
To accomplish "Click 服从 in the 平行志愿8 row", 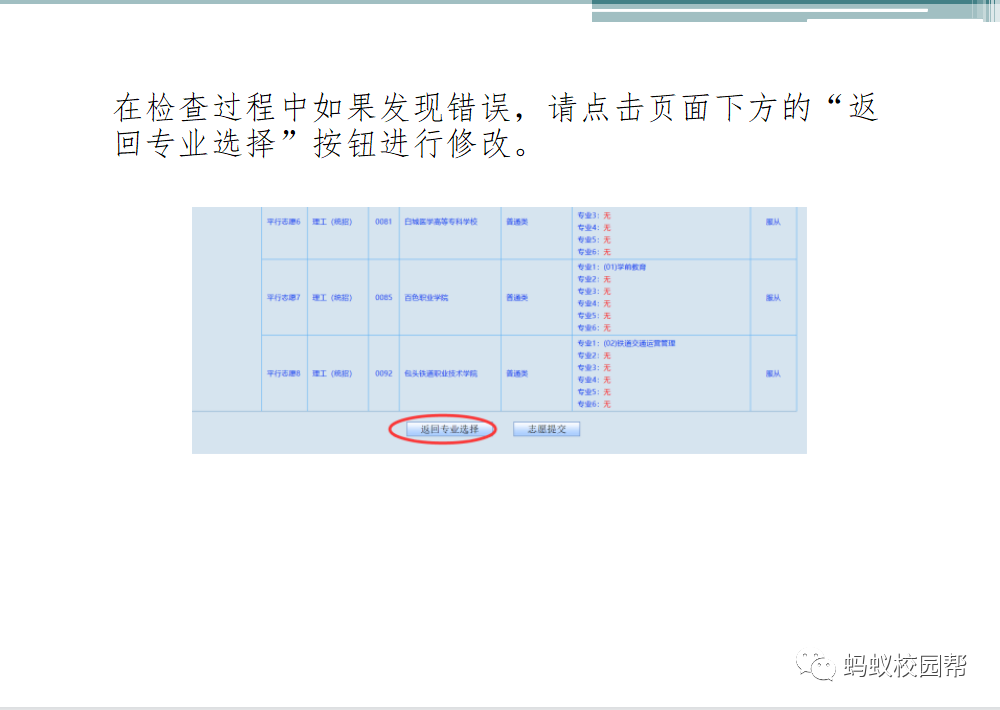I will pyautogui.click(x=772, y=373).
